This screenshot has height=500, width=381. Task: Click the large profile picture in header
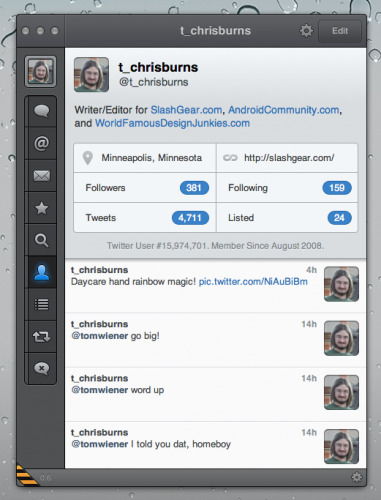click(91, 74)
